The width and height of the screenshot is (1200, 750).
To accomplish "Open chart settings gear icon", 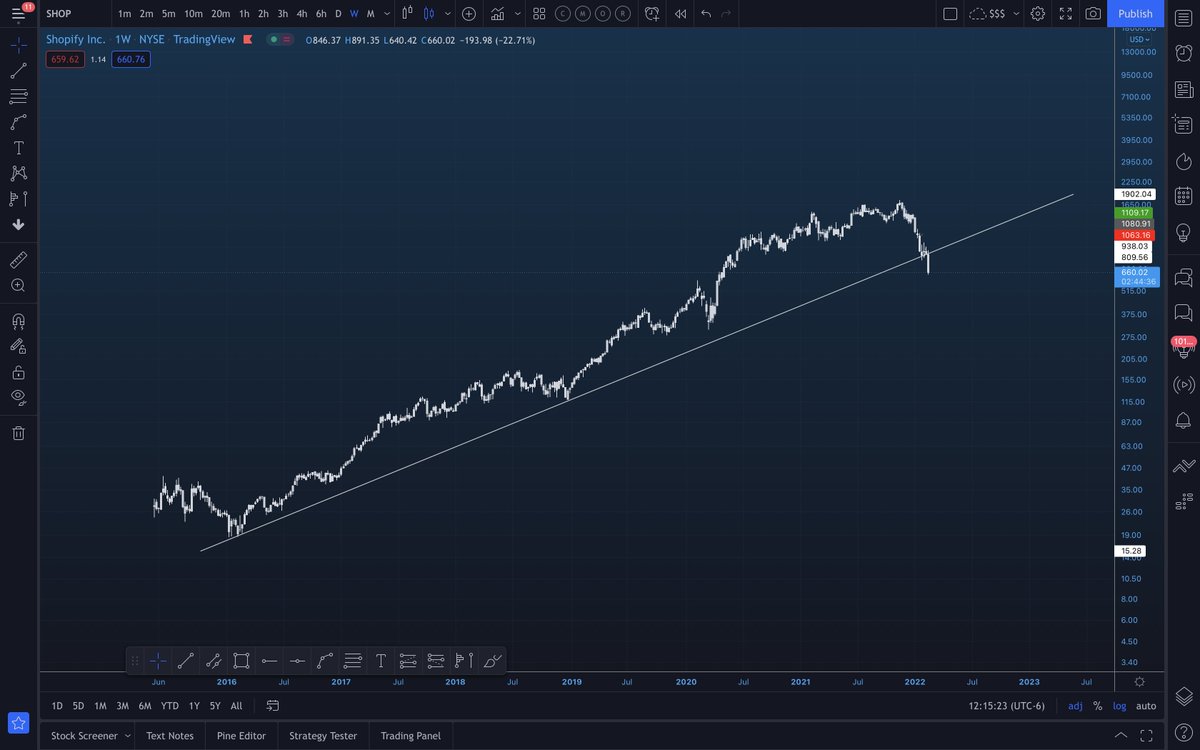I will [x=1038, y=14].
